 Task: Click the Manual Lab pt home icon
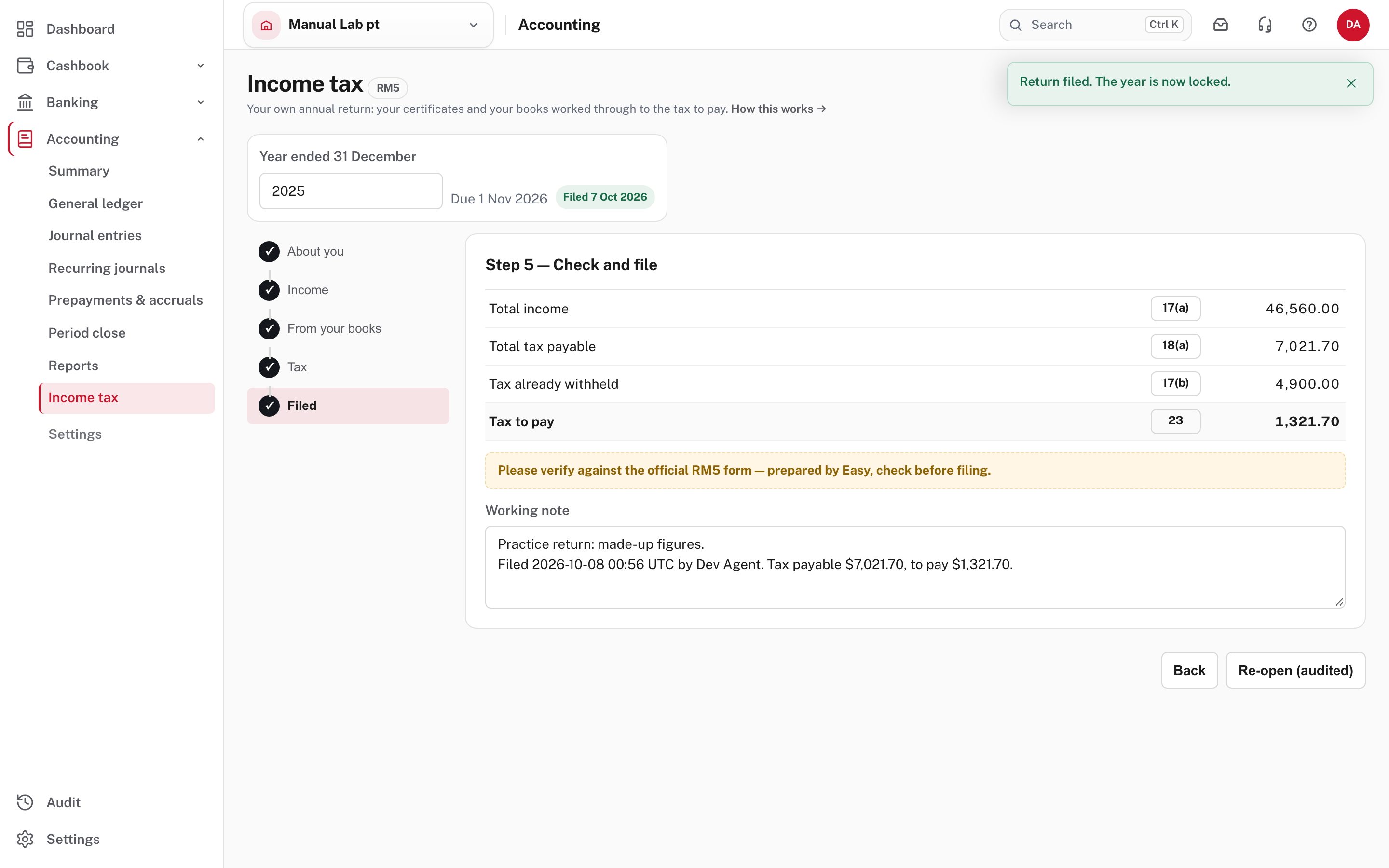coord(266,25)
